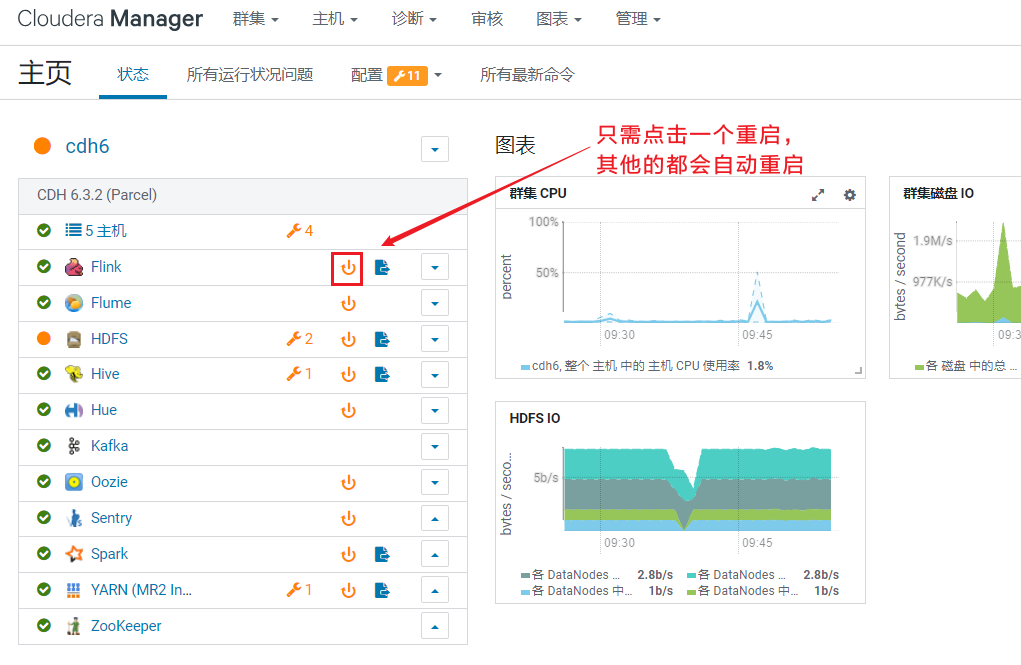Image resolution: width=1021 pixels, height=665 pixels.
Task: Click the 群集 CPU chart title
Action: 538,193
